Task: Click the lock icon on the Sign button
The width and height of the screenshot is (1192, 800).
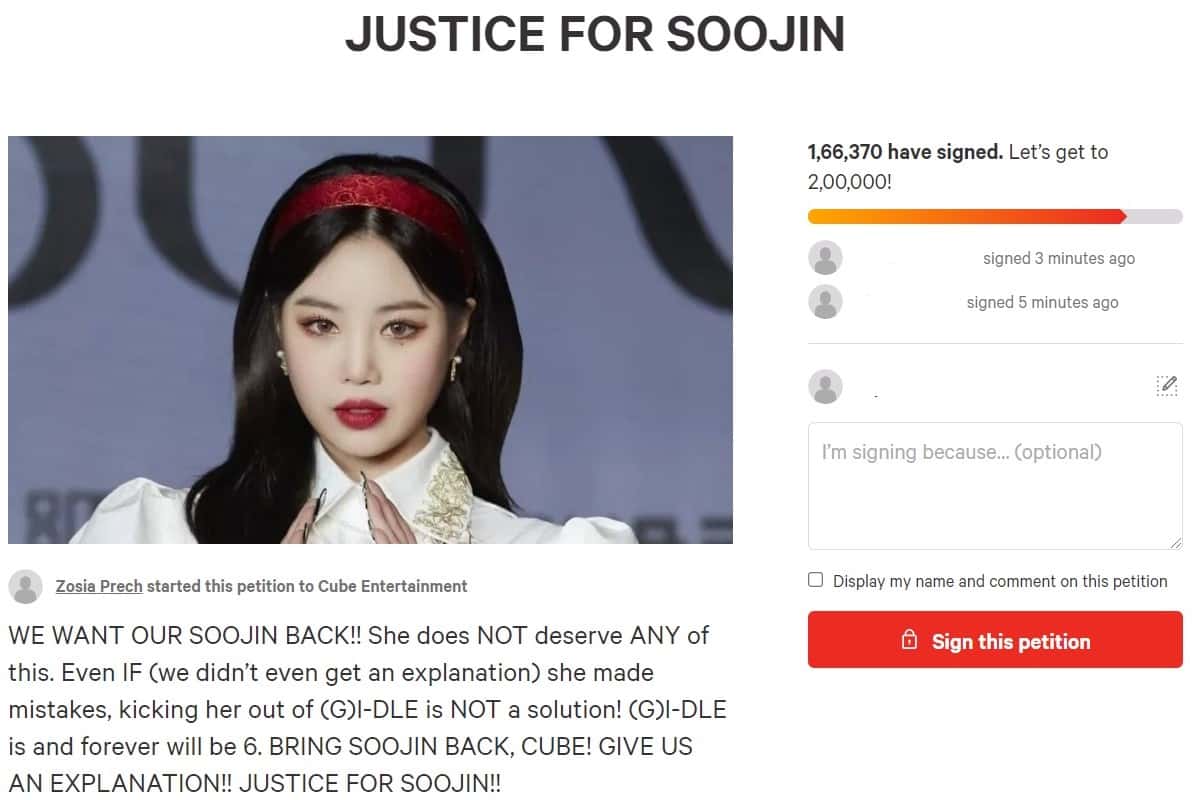Action: click(909, 641)
